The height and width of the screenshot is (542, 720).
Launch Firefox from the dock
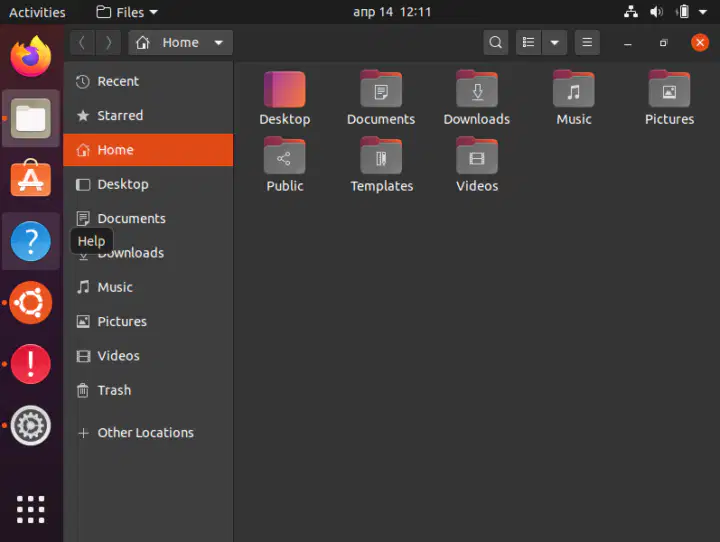click(31, 57)
